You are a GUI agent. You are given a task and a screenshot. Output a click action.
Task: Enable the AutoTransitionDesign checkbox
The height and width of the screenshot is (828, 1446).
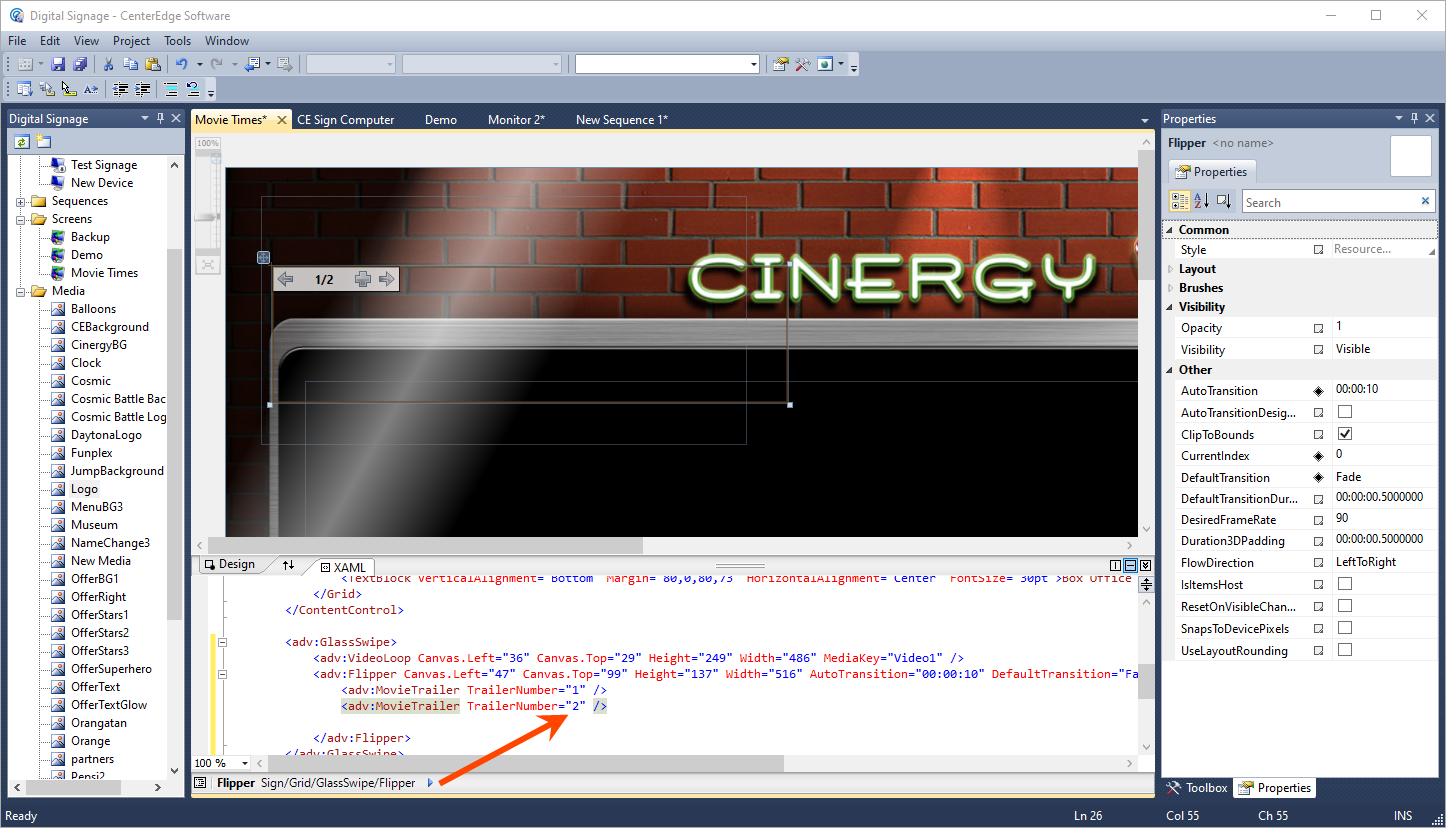pyautogui.click(x=1345, y=412)
